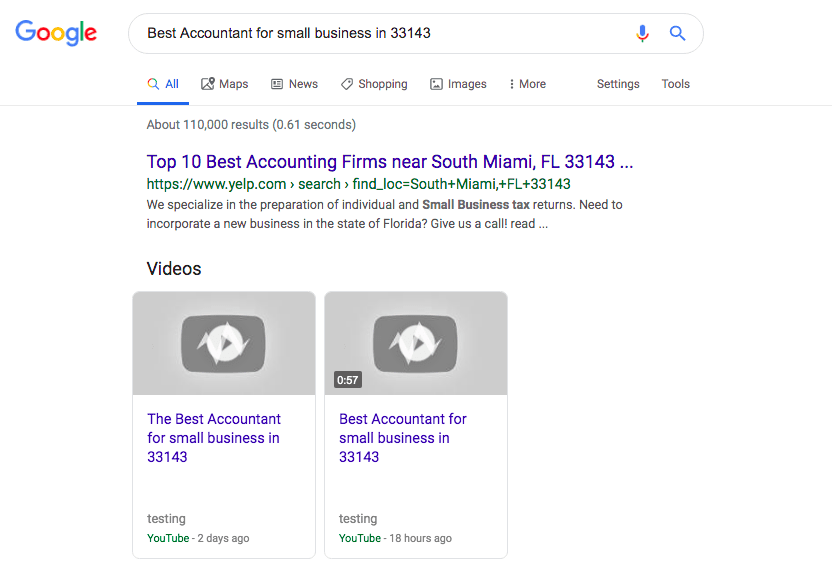Click YouTube source under first video
This screenshot has width=832, height=588.
tap(168, 538)
